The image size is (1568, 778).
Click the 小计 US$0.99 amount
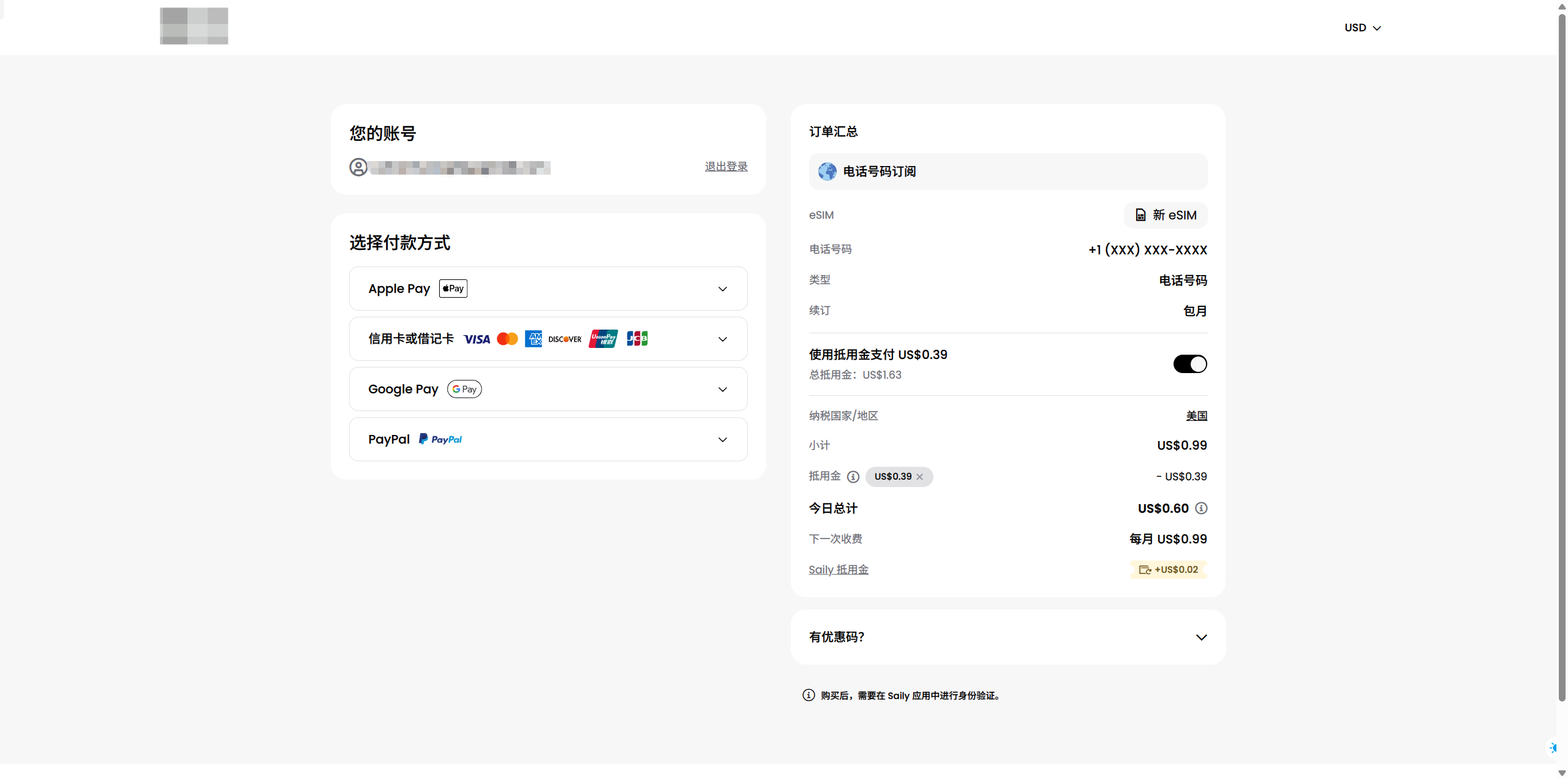point(1182,445)
